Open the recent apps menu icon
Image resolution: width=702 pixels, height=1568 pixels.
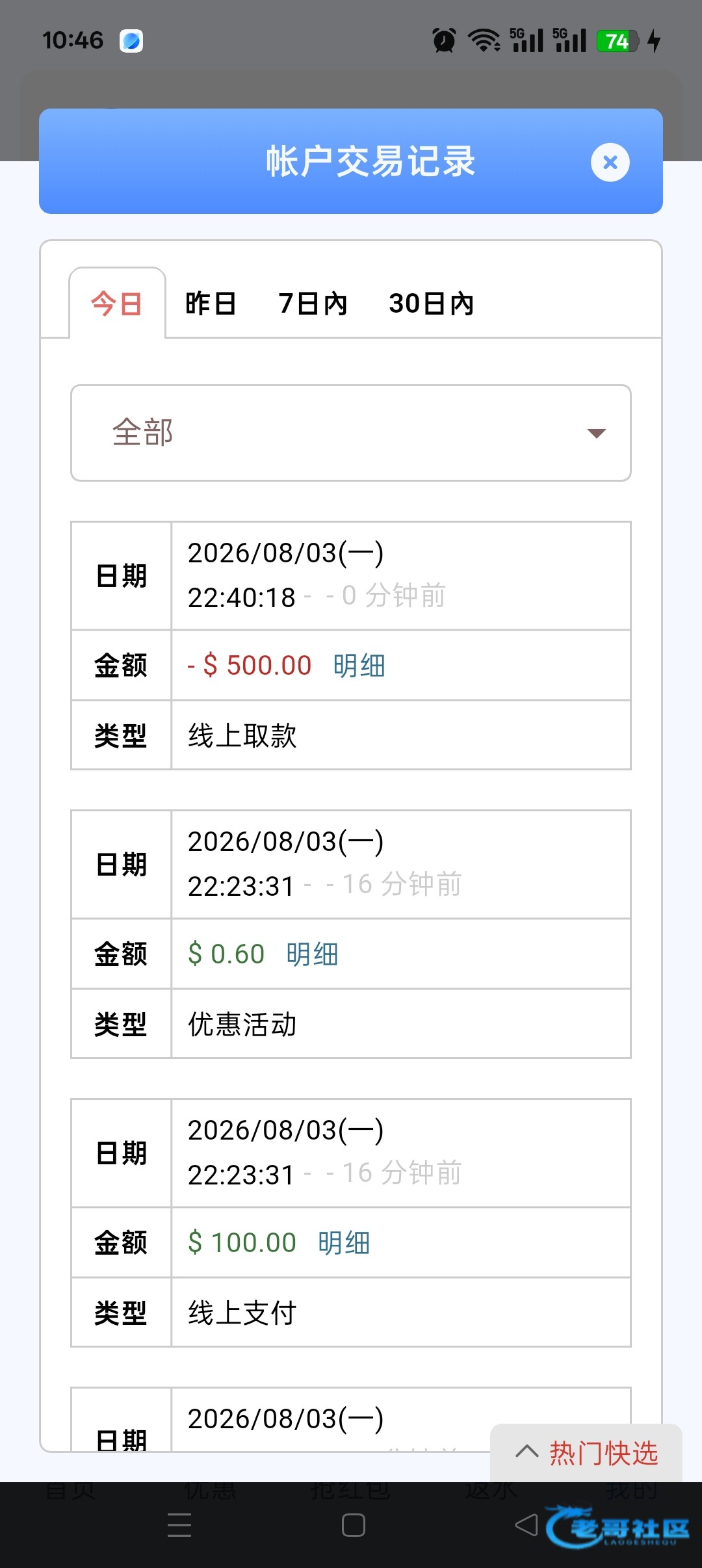179,1525
